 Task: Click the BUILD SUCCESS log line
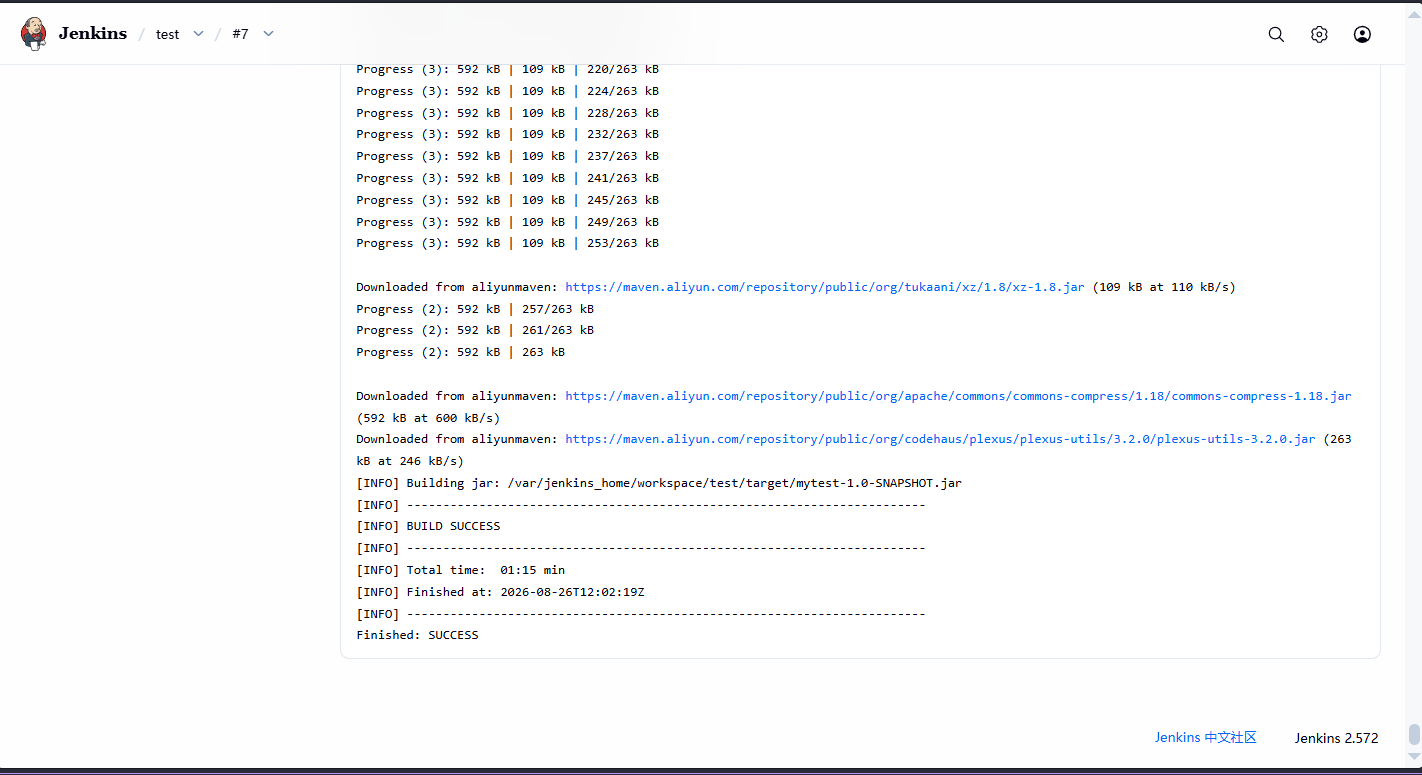428,526
